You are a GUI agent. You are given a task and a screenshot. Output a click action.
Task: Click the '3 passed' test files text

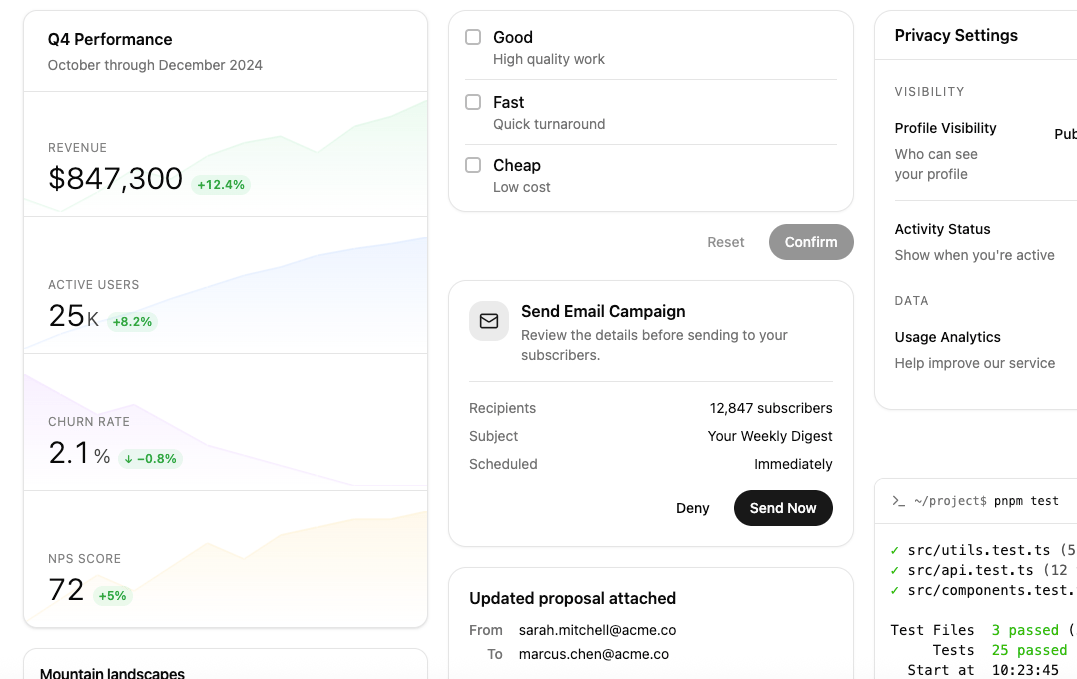pos(1025,630)
